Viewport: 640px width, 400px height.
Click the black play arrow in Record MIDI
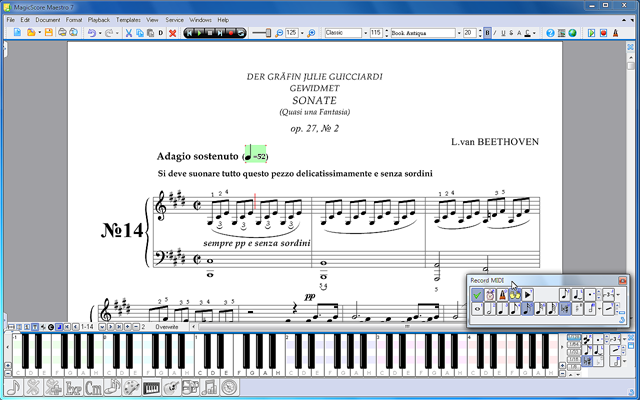click(527, 294)
